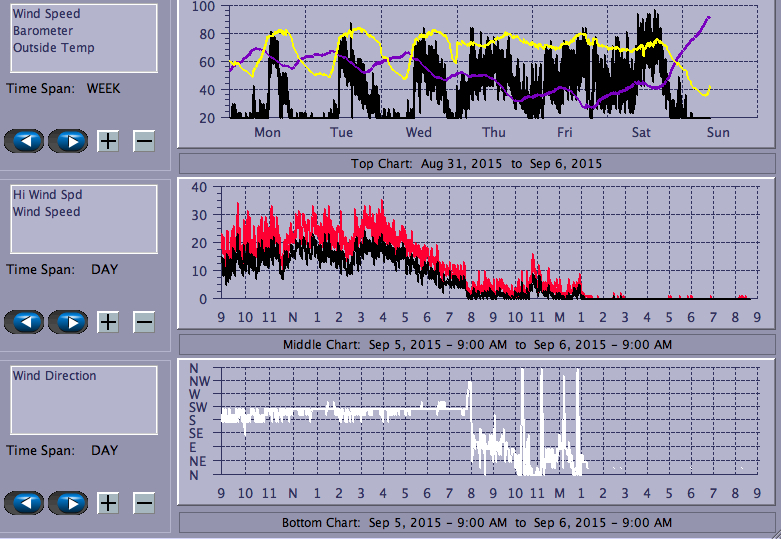Screen dimensions: 781x539
Task: Click the top chart's left arrow button
Action: point(25,141)
